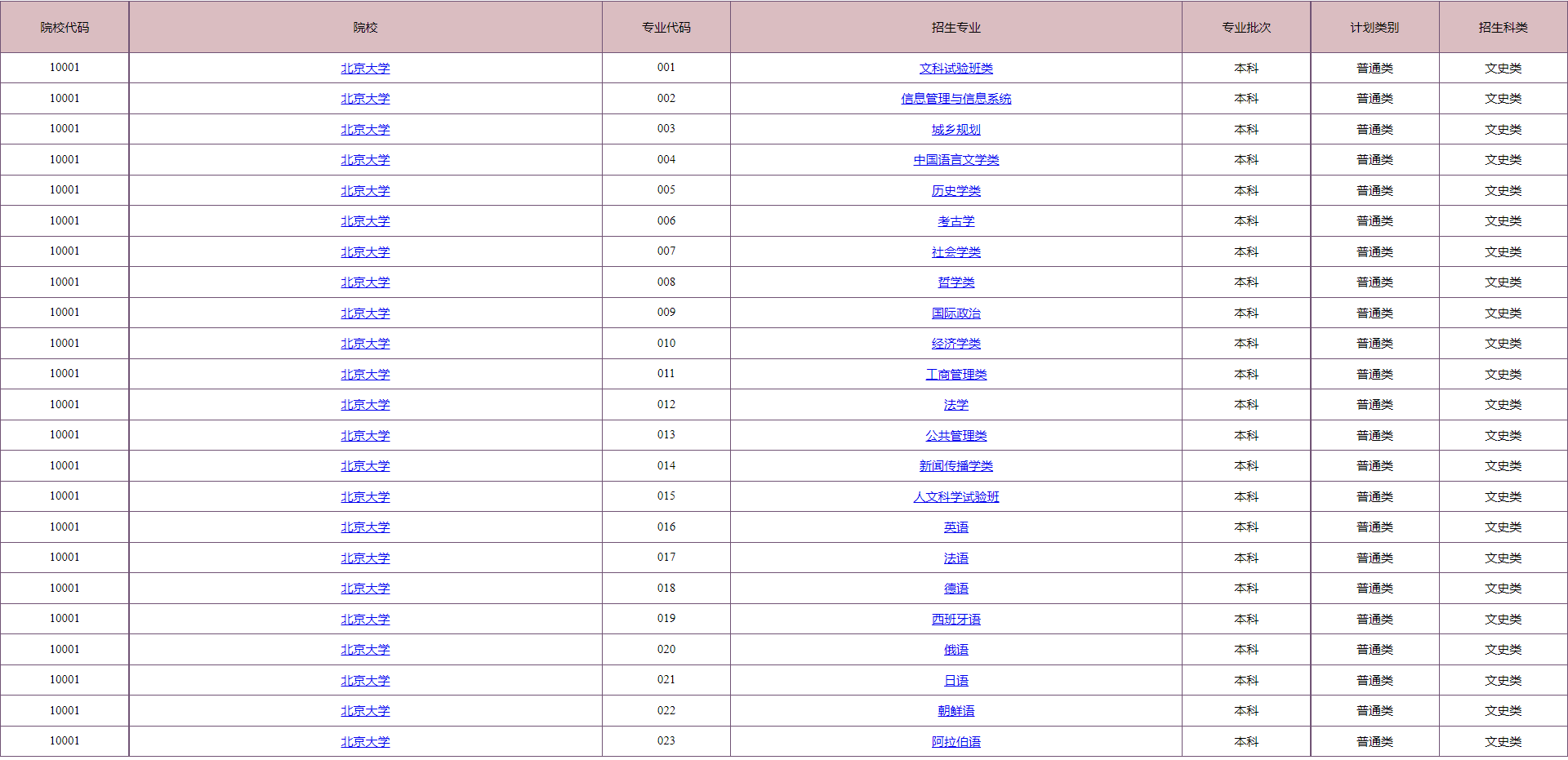Open the 历史学类 major link
The width and height of the screenshot is (1568, 760).
tap(955, 191)
